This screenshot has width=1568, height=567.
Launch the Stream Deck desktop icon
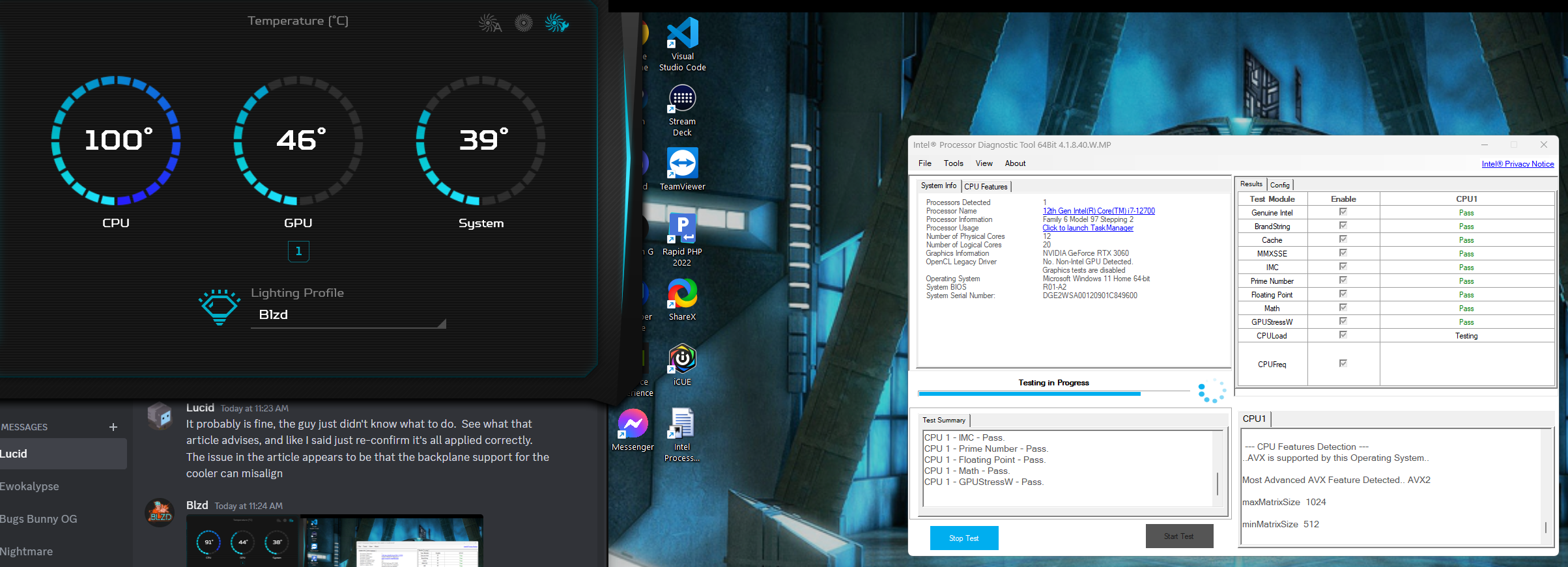click(x=682, y=99)
